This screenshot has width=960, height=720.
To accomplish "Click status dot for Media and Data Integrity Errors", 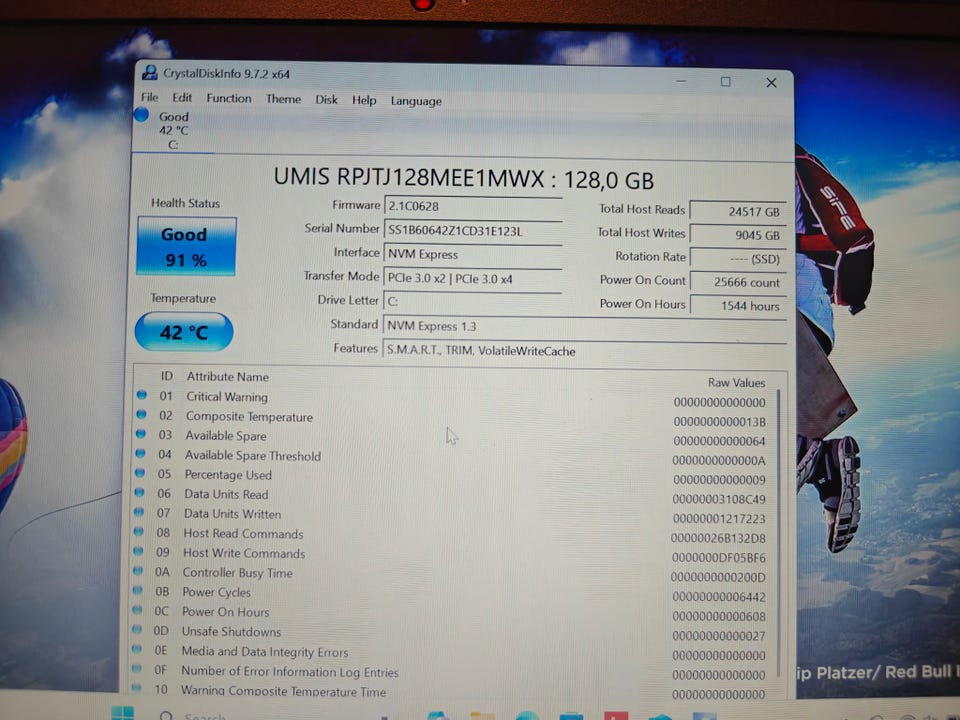I will pos(137,649).
